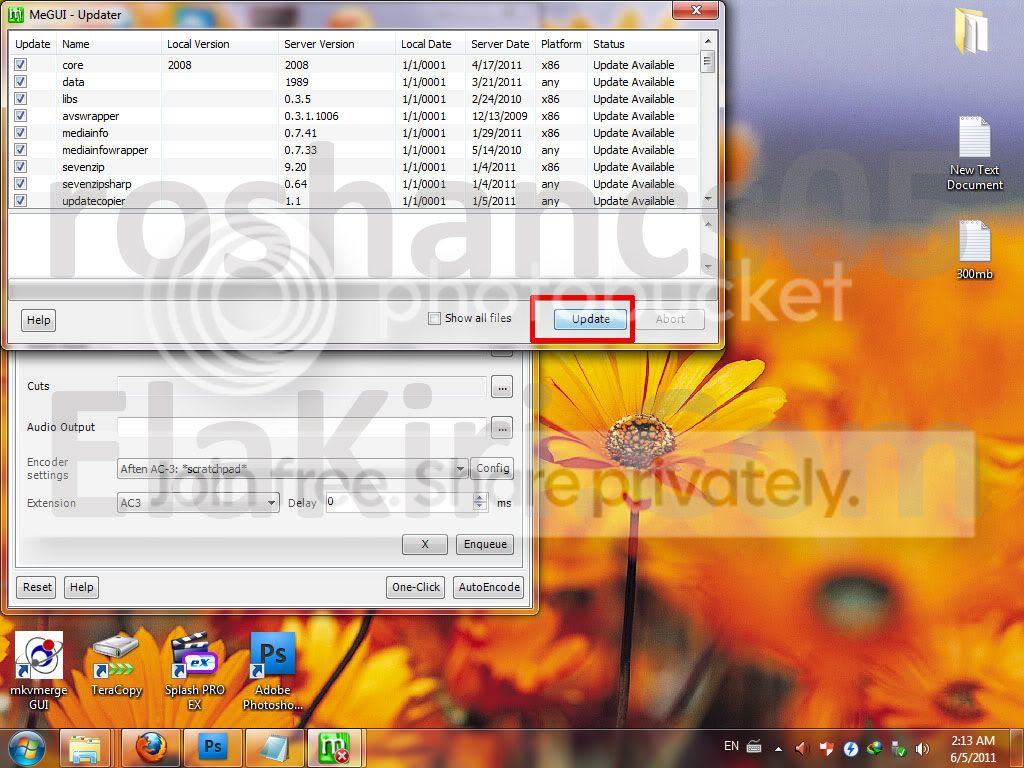Increase the Delay spinner value
The width and height of the screenshot is (1024, 768).
[480, 498]
